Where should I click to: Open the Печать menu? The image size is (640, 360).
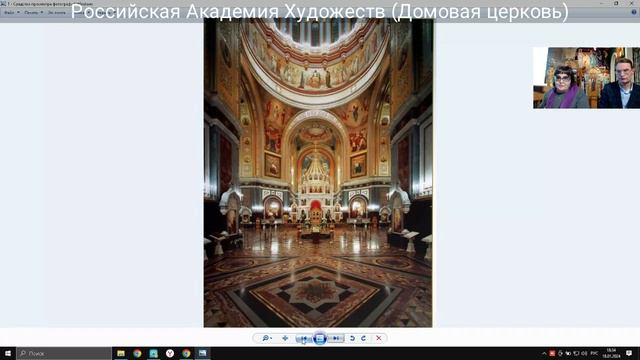click(x=33, y=13)
